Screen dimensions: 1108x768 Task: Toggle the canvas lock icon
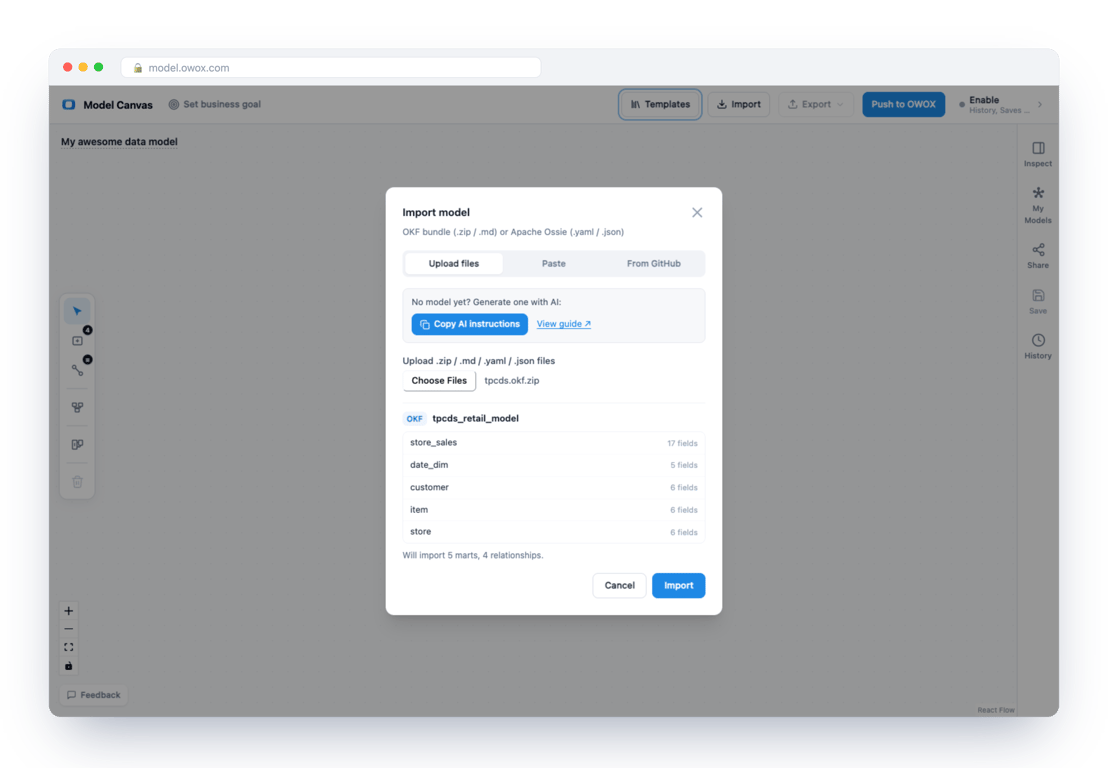pos(69,666)
